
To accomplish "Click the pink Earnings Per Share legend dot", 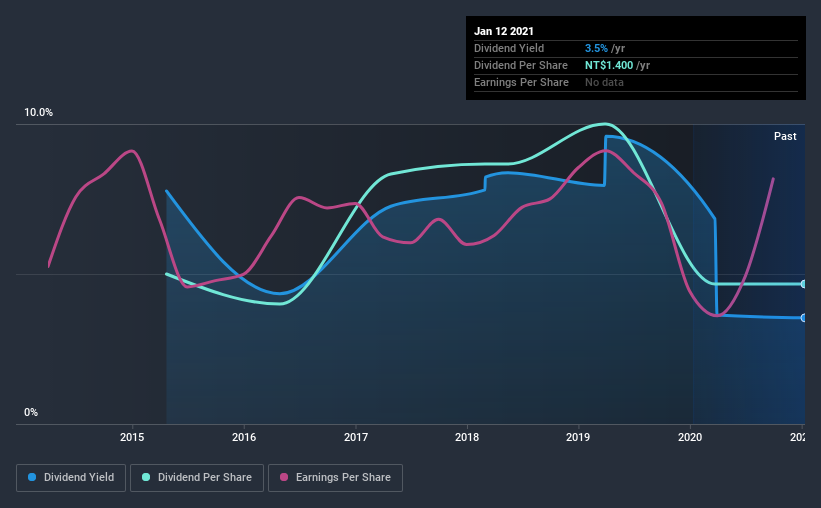I will click(x=284, y=477).
